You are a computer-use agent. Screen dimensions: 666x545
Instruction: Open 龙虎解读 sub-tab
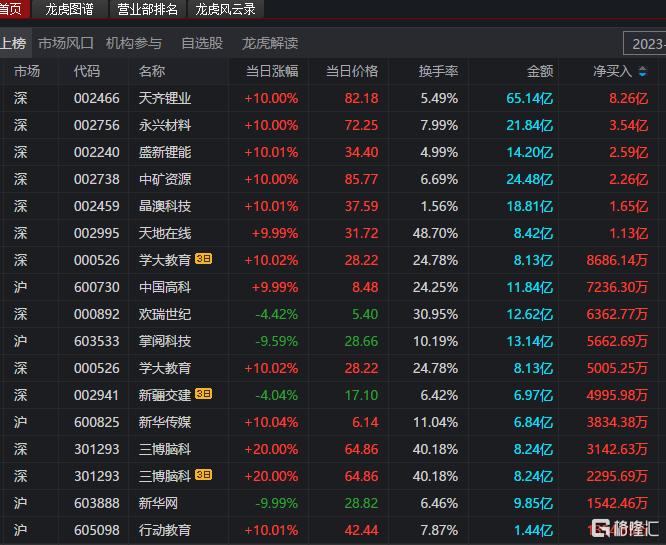270,43
